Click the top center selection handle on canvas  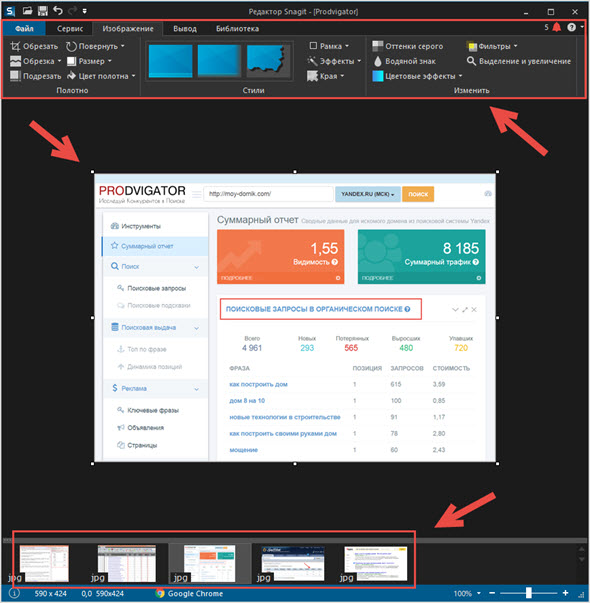(295, 172)
